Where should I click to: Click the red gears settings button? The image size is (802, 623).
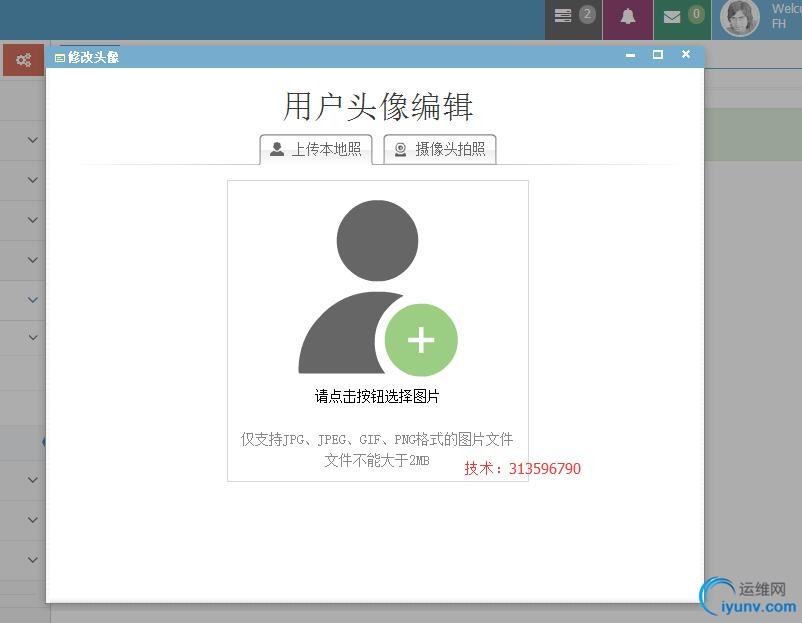pyautogui.click(x=23, y=60)
